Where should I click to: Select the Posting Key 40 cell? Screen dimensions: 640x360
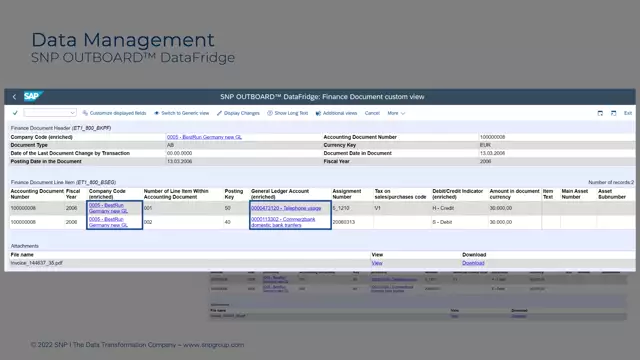coord(227,222)
